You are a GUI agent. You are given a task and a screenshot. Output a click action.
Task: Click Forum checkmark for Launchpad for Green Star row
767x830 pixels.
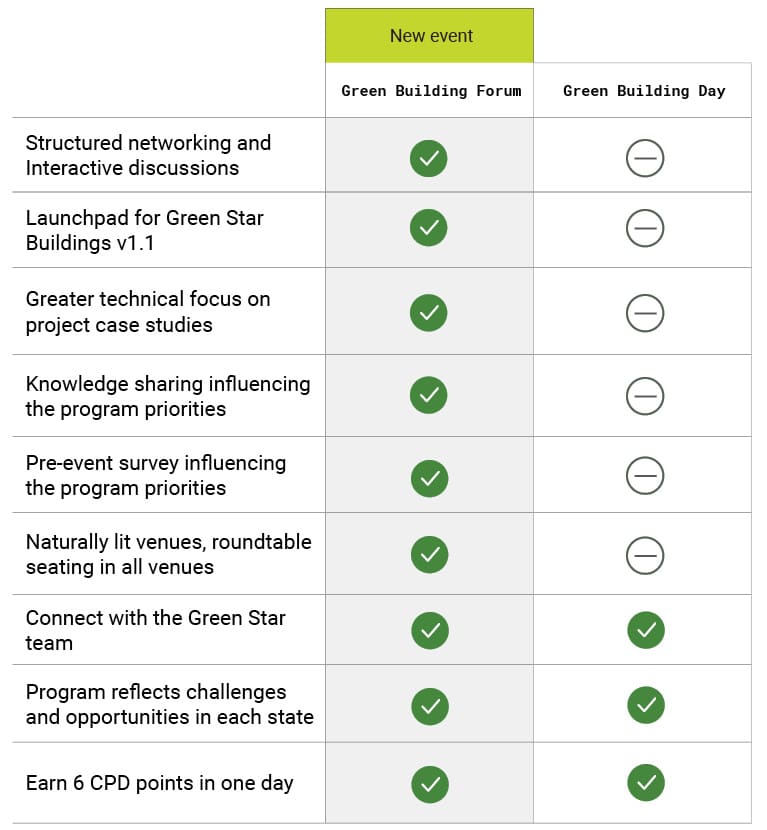[x=428, y=228]
